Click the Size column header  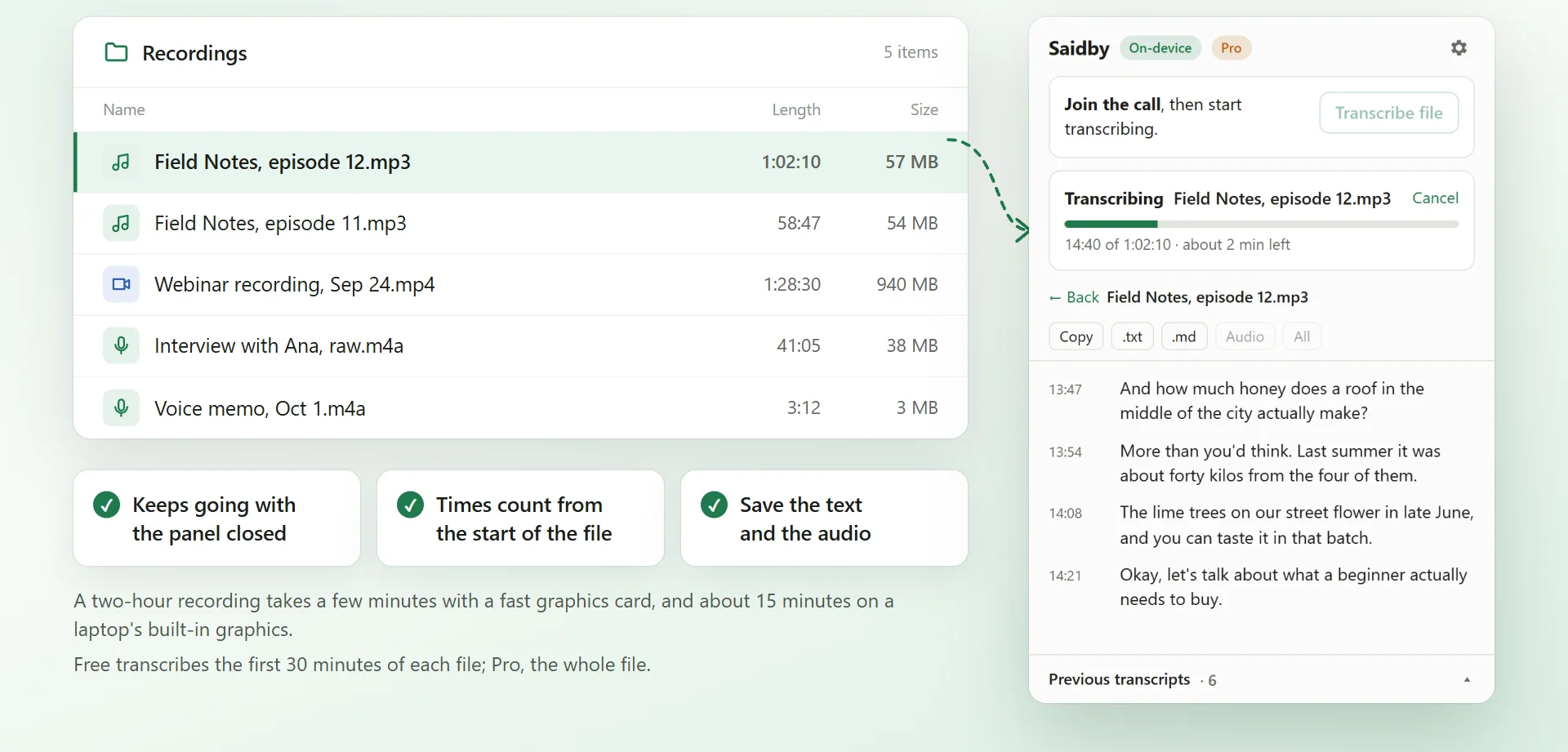pos(924,109)
